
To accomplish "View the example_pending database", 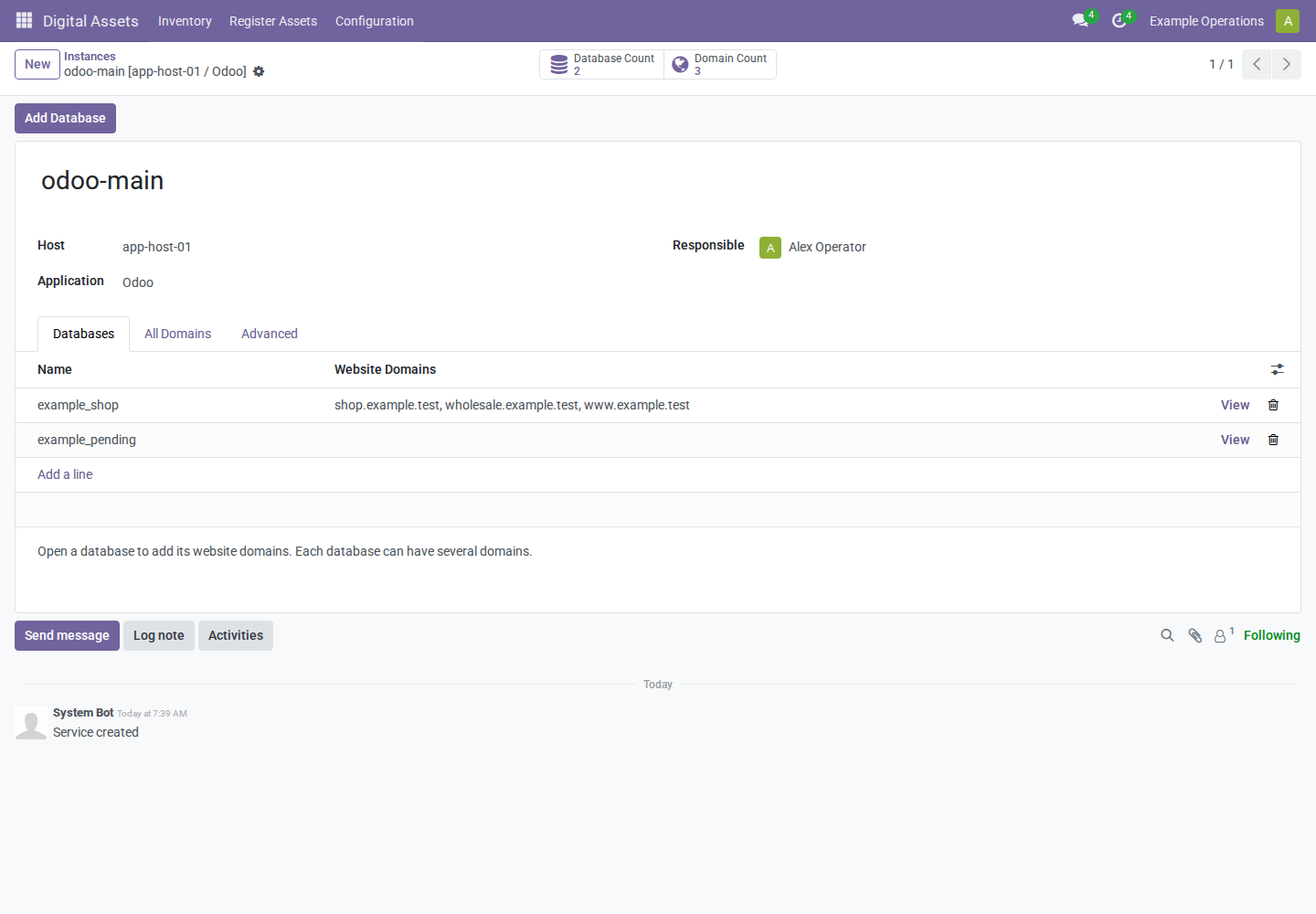I will 1235,440.
